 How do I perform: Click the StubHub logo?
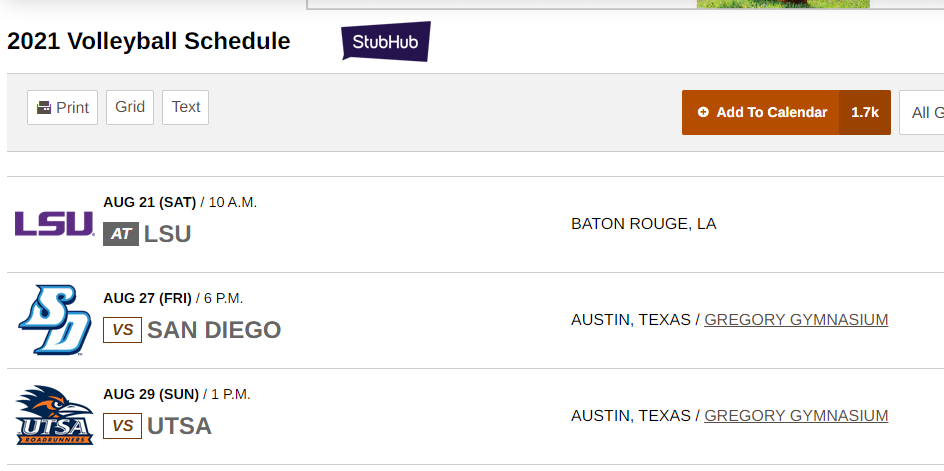(x=385, y=42)
